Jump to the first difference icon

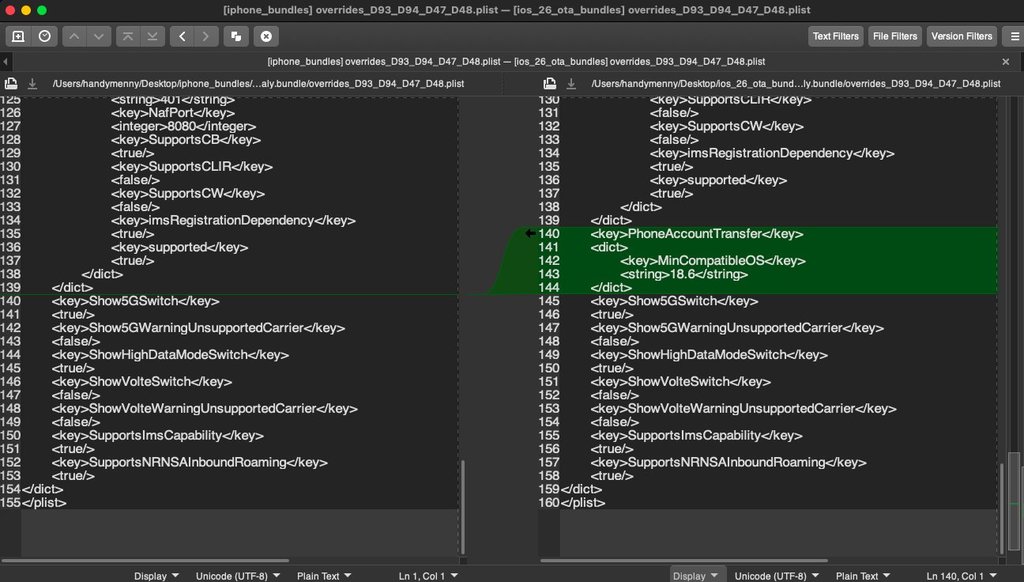(127, 36)
